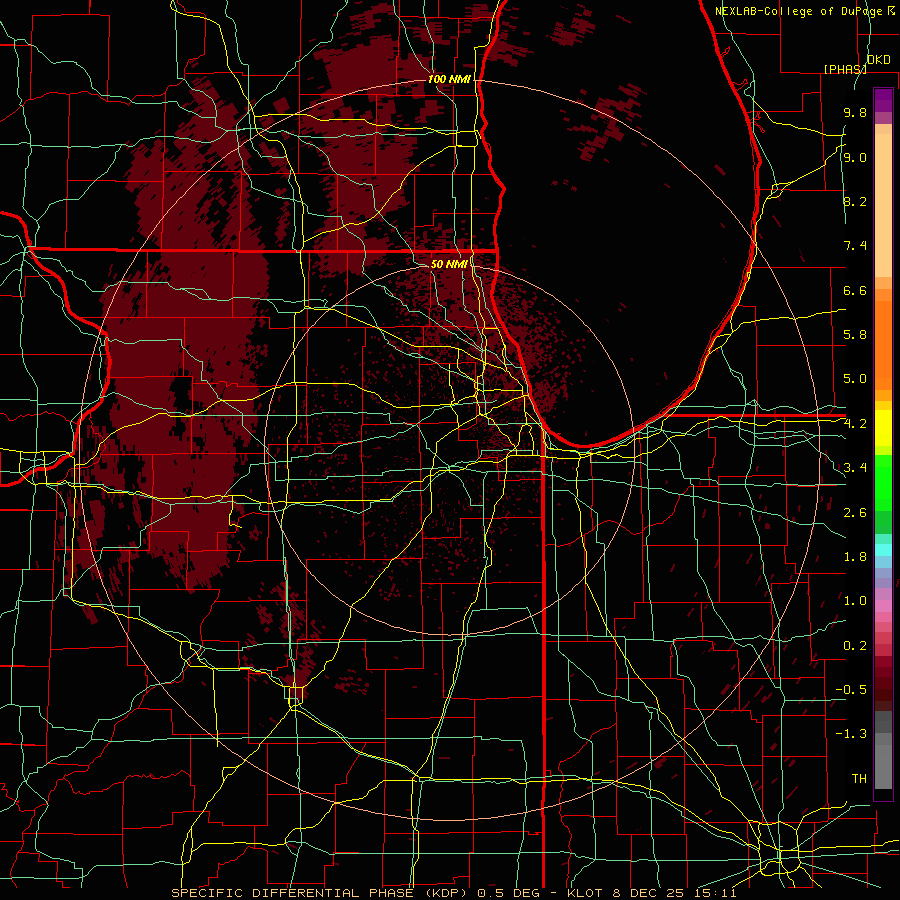Click the -1.3 value on the color scale
The height and width of the screenshot is (900, 900).
(x=851, y=734)
